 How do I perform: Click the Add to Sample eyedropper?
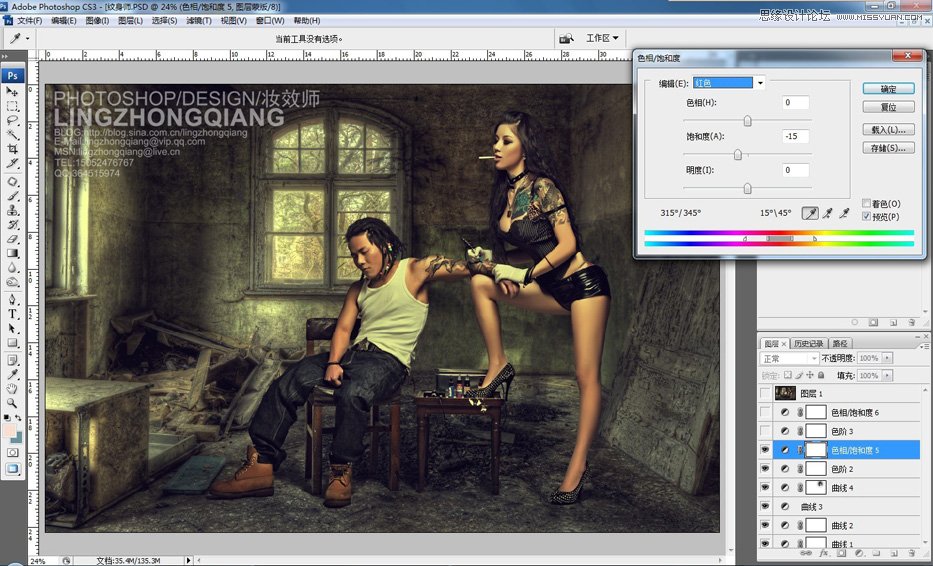point(828,213)
